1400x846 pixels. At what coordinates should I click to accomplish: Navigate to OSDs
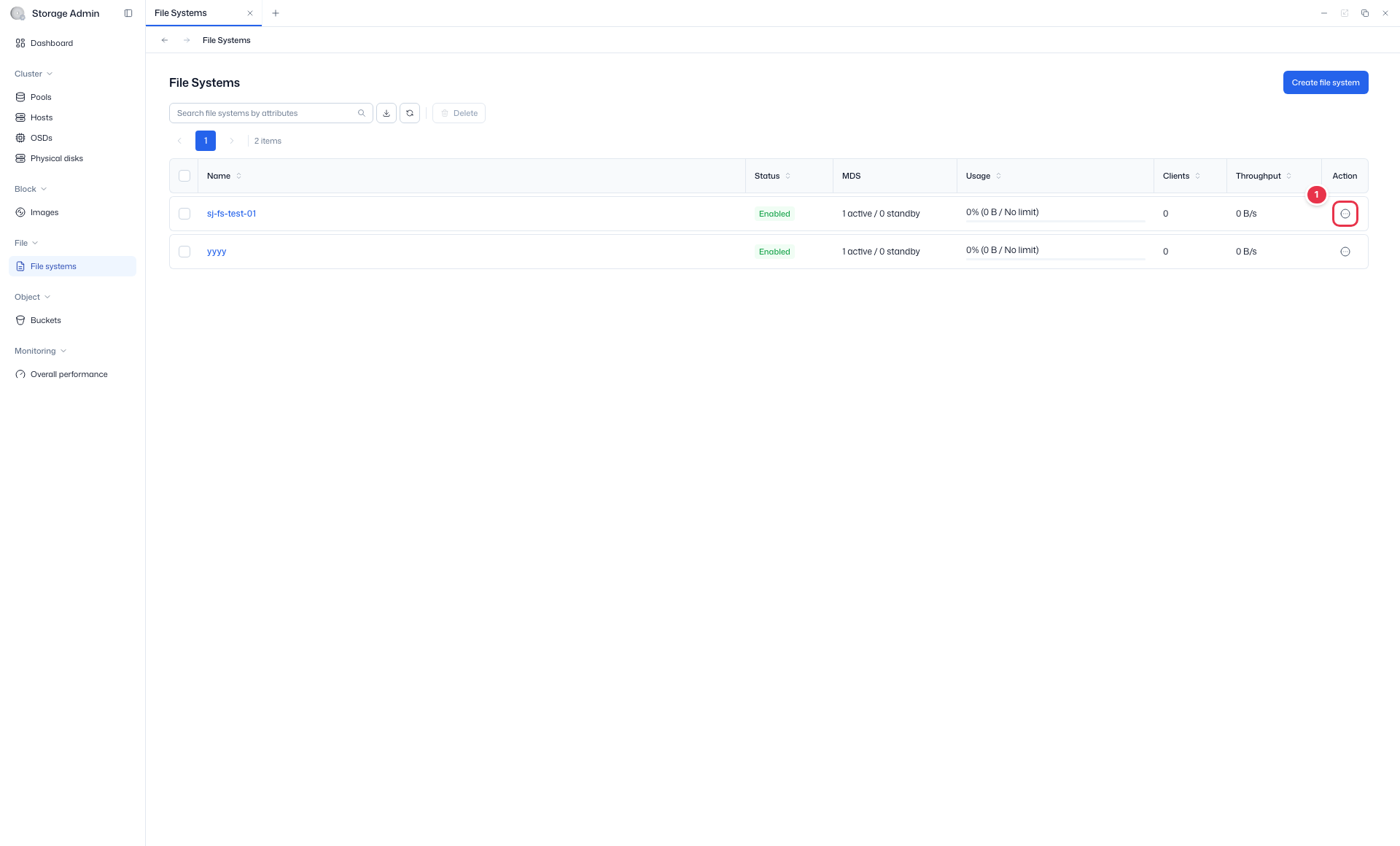[x=34, y=138]
